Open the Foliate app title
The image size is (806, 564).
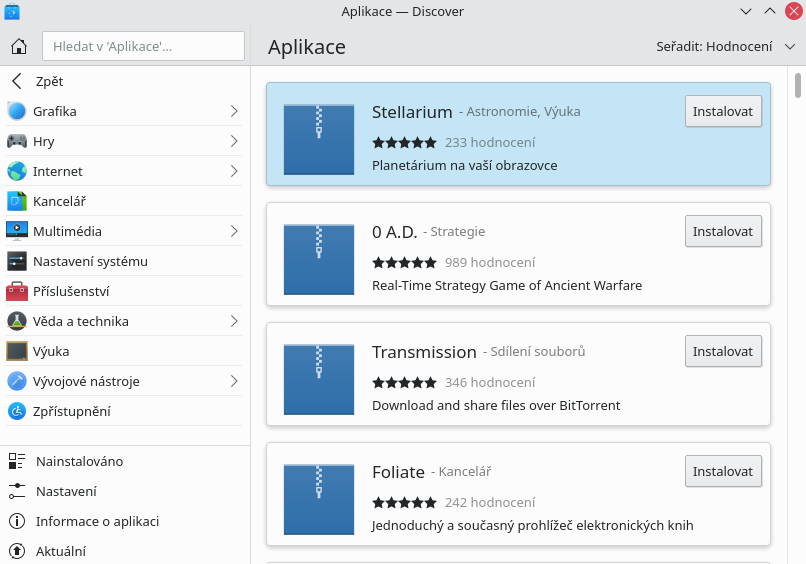[398, 472]
